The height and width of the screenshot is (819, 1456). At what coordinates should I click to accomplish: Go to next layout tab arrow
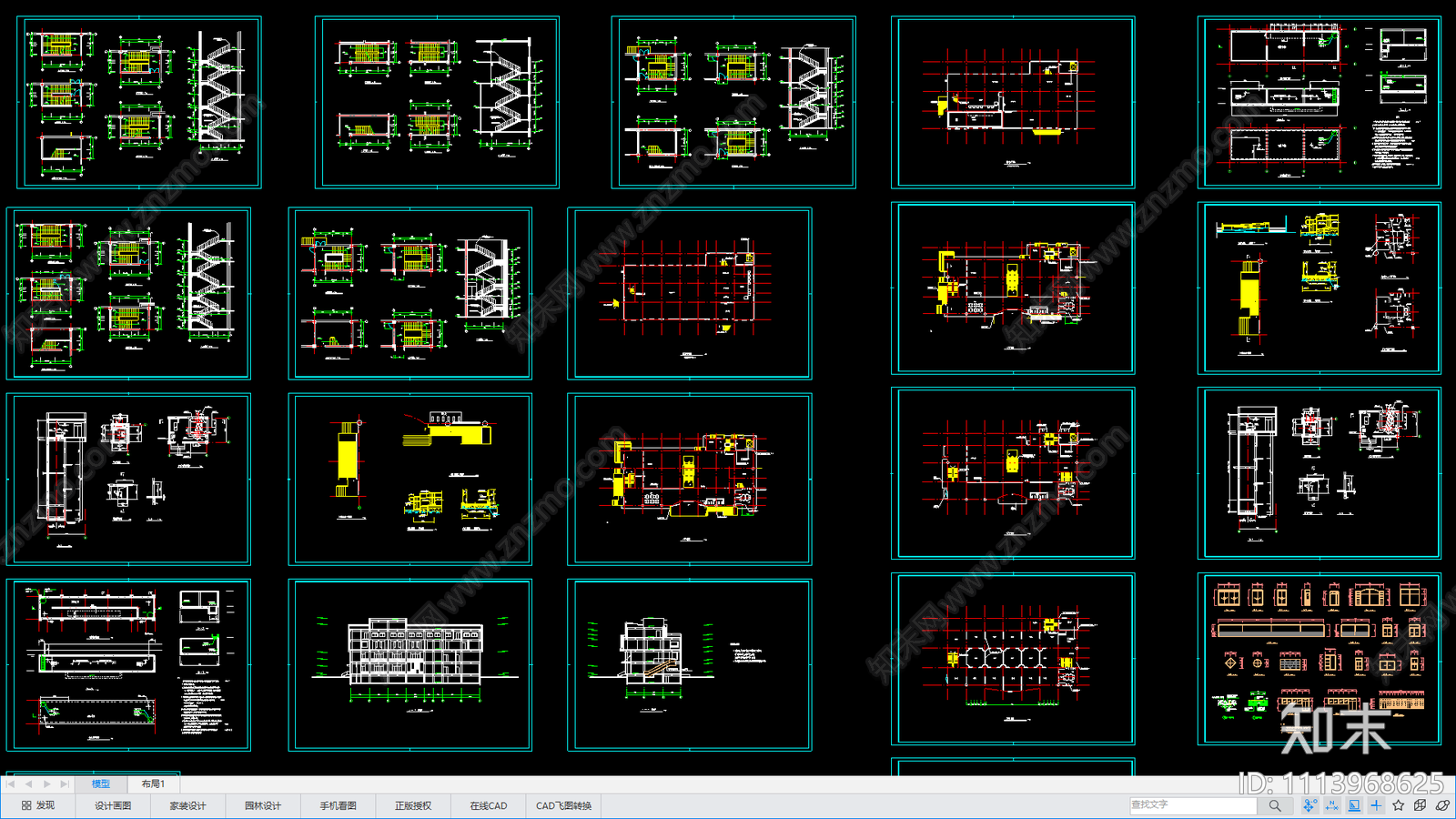46,784
